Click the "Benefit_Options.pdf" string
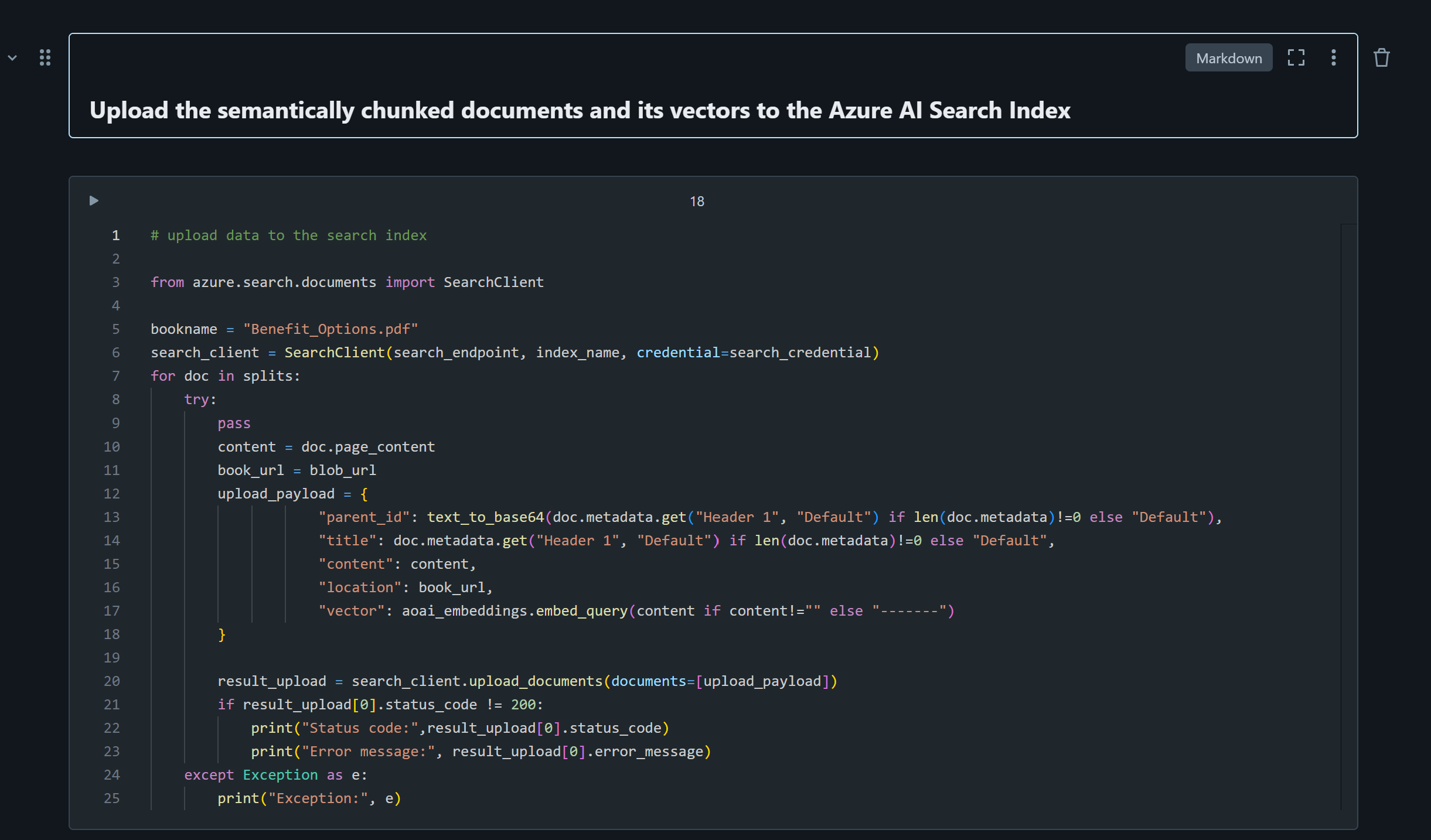The width and height of the screenshot is (1431, 840). coord(331,329)
